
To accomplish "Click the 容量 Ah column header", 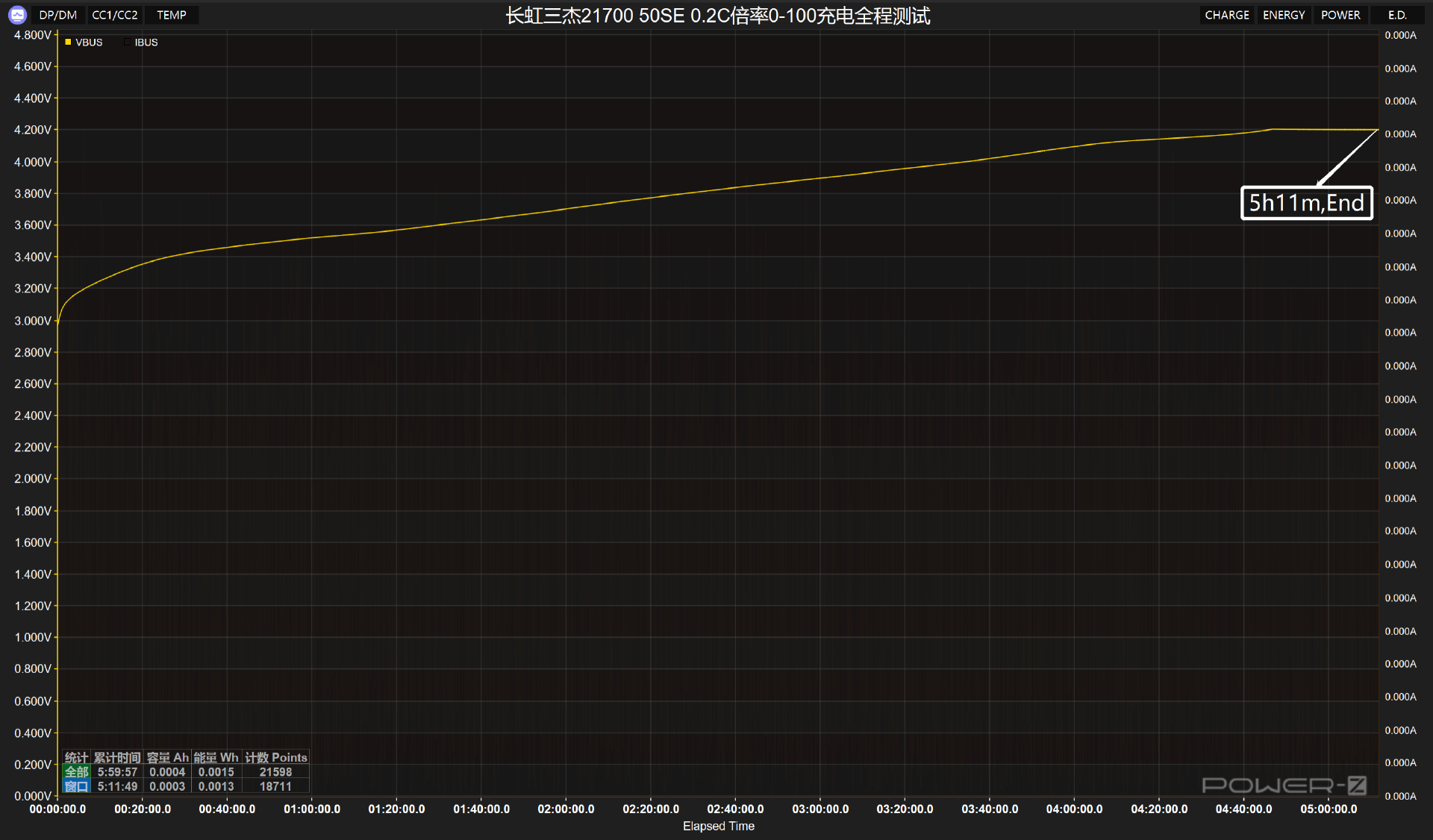I will click(x=167, y=757).
